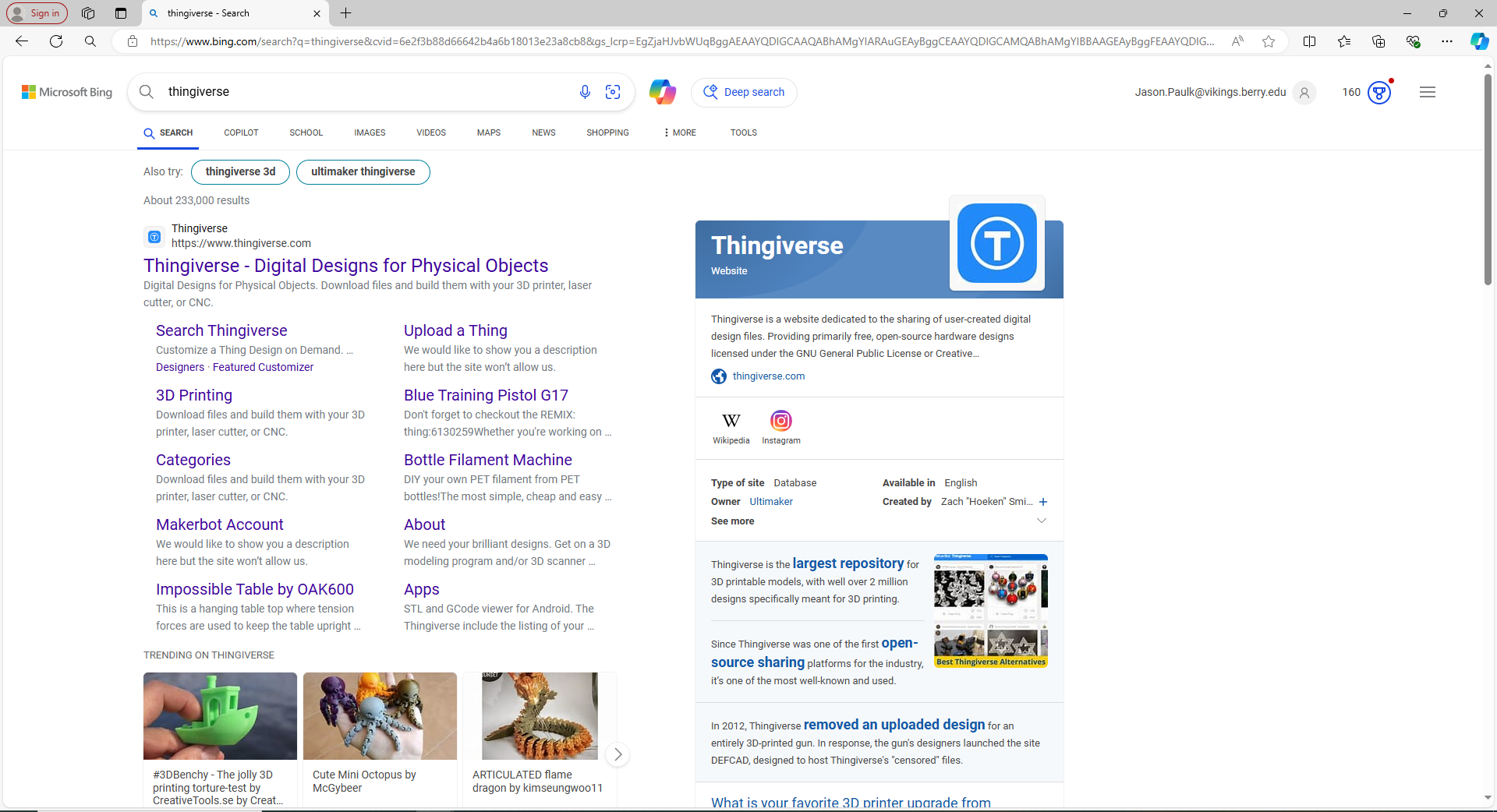Viewport: 1497px width, 812px height.
Task: Switch to the COPILOT tab
Action: (x=241, y=132)
